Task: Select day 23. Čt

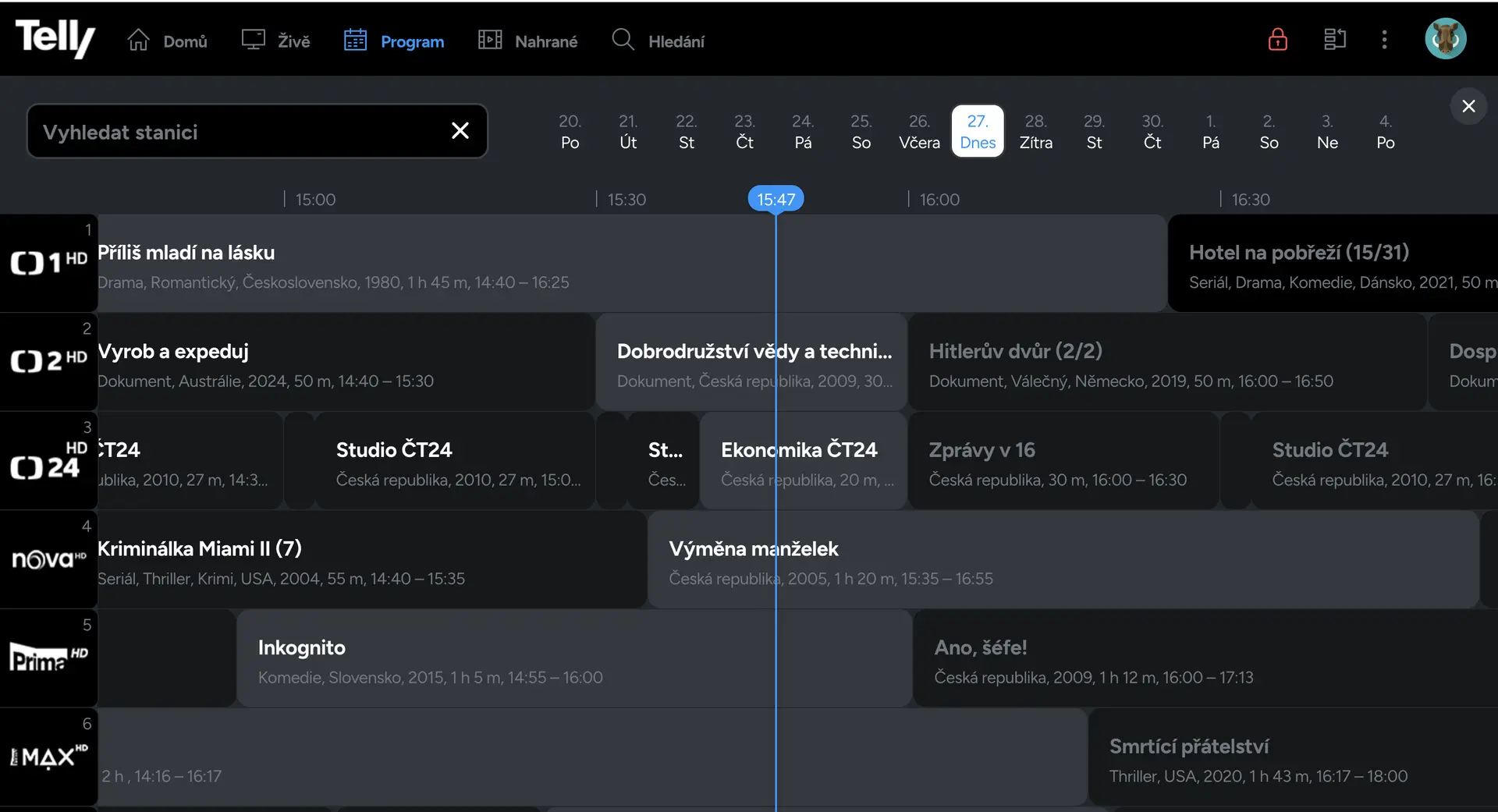Action: pyautogui.click(x=745, y=131)
